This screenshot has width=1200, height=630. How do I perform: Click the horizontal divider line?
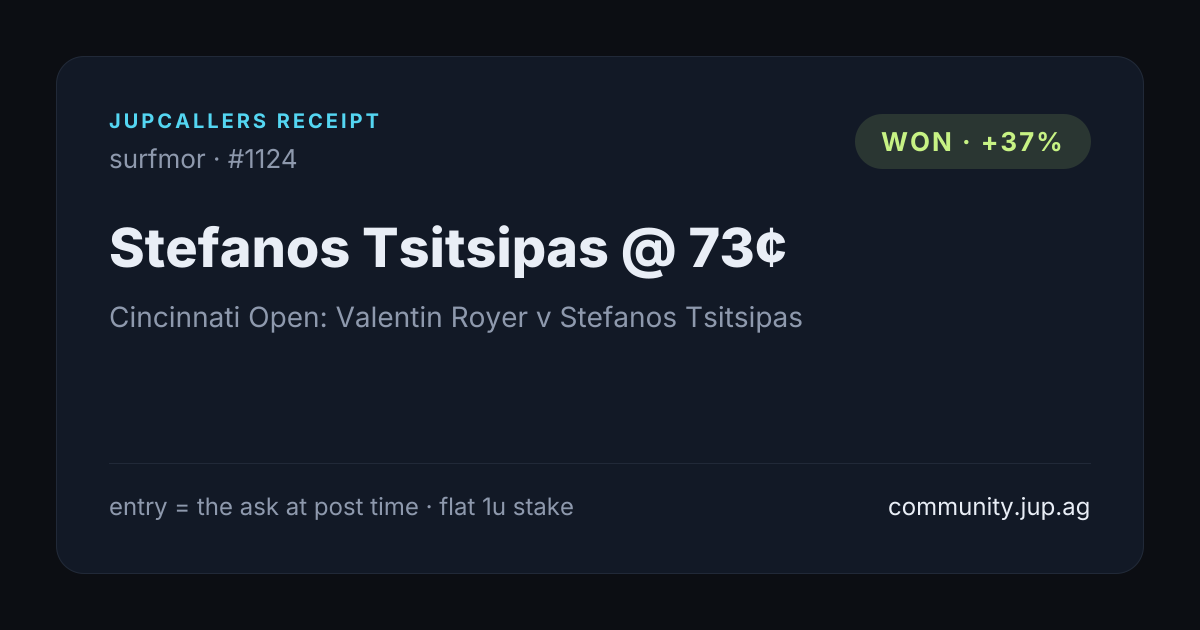[600, 463]
